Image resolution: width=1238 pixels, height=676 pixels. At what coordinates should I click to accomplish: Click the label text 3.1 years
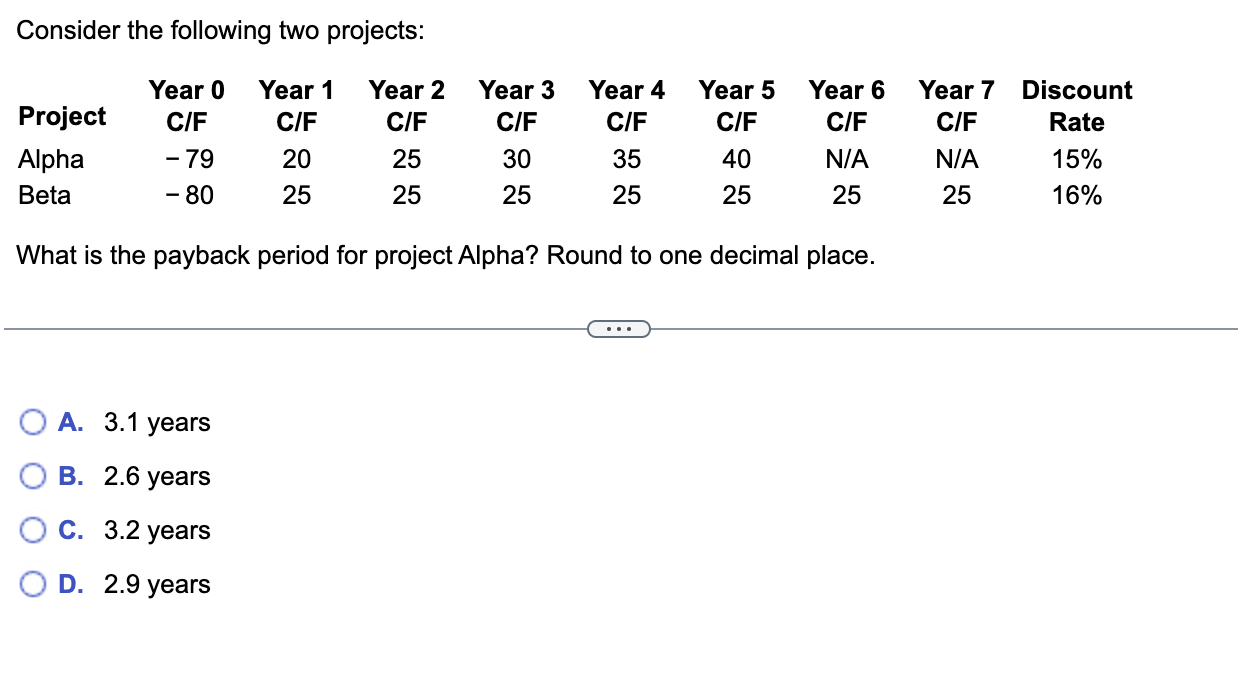(x=157, y=422)
